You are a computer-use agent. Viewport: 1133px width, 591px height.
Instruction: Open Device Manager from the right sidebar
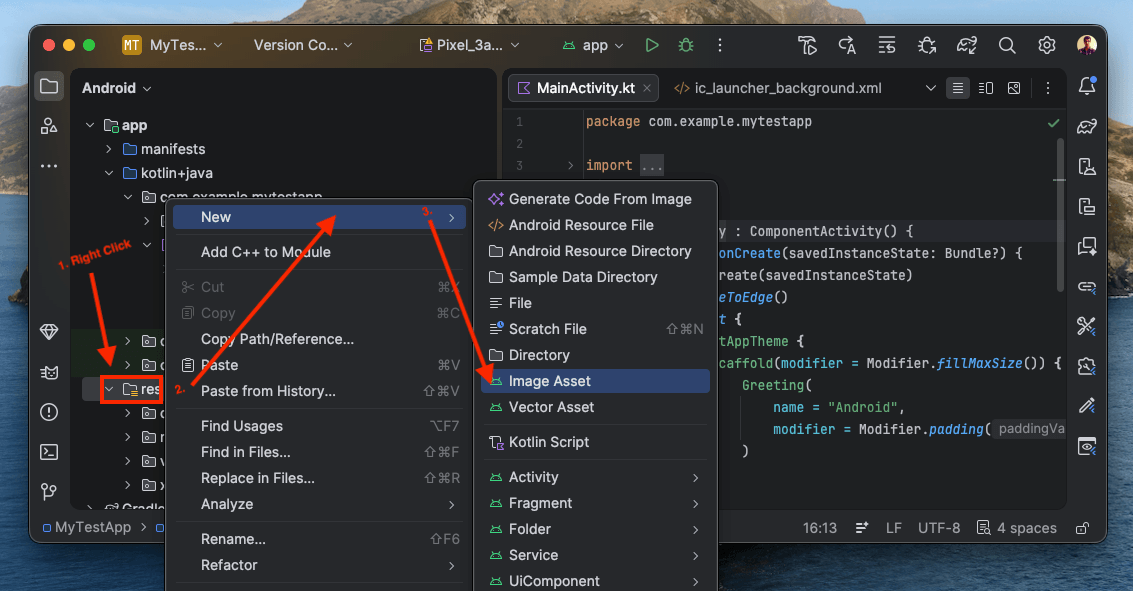(1087, 207)
